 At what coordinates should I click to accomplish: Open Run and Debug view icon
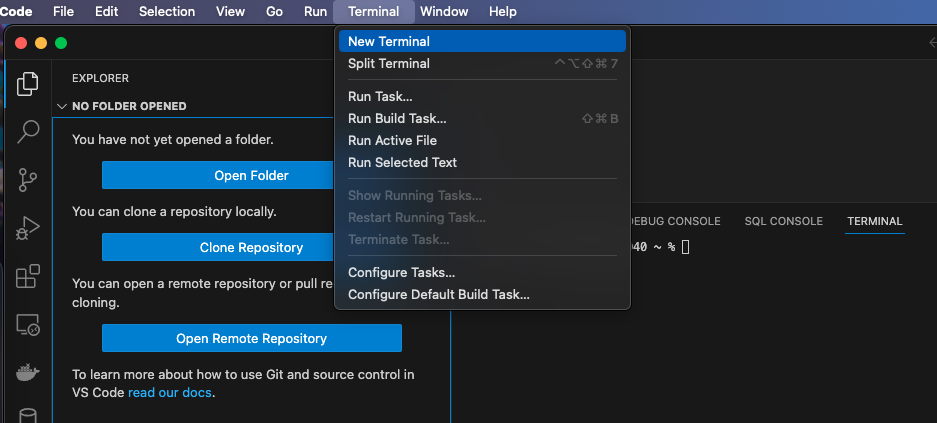[28, 228]
